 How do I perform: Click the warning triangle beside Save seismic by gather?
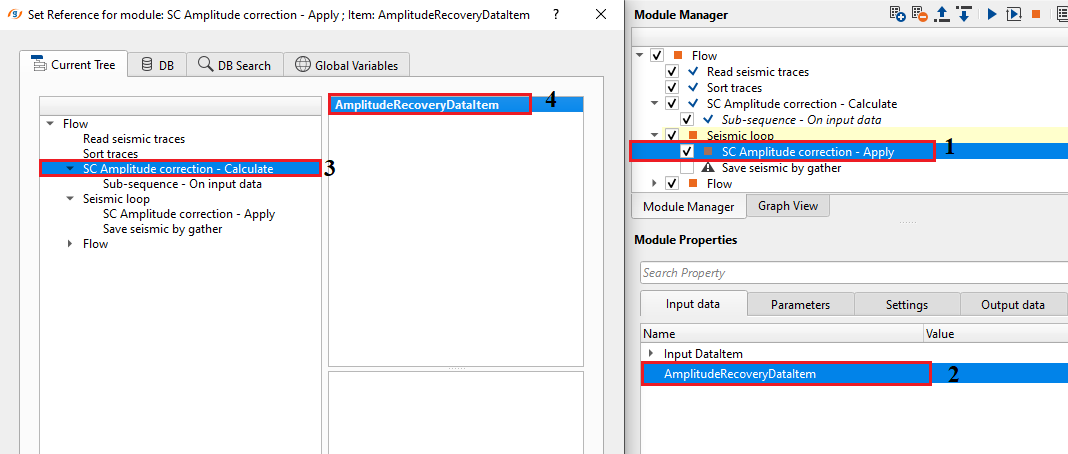tap(707, 167)
